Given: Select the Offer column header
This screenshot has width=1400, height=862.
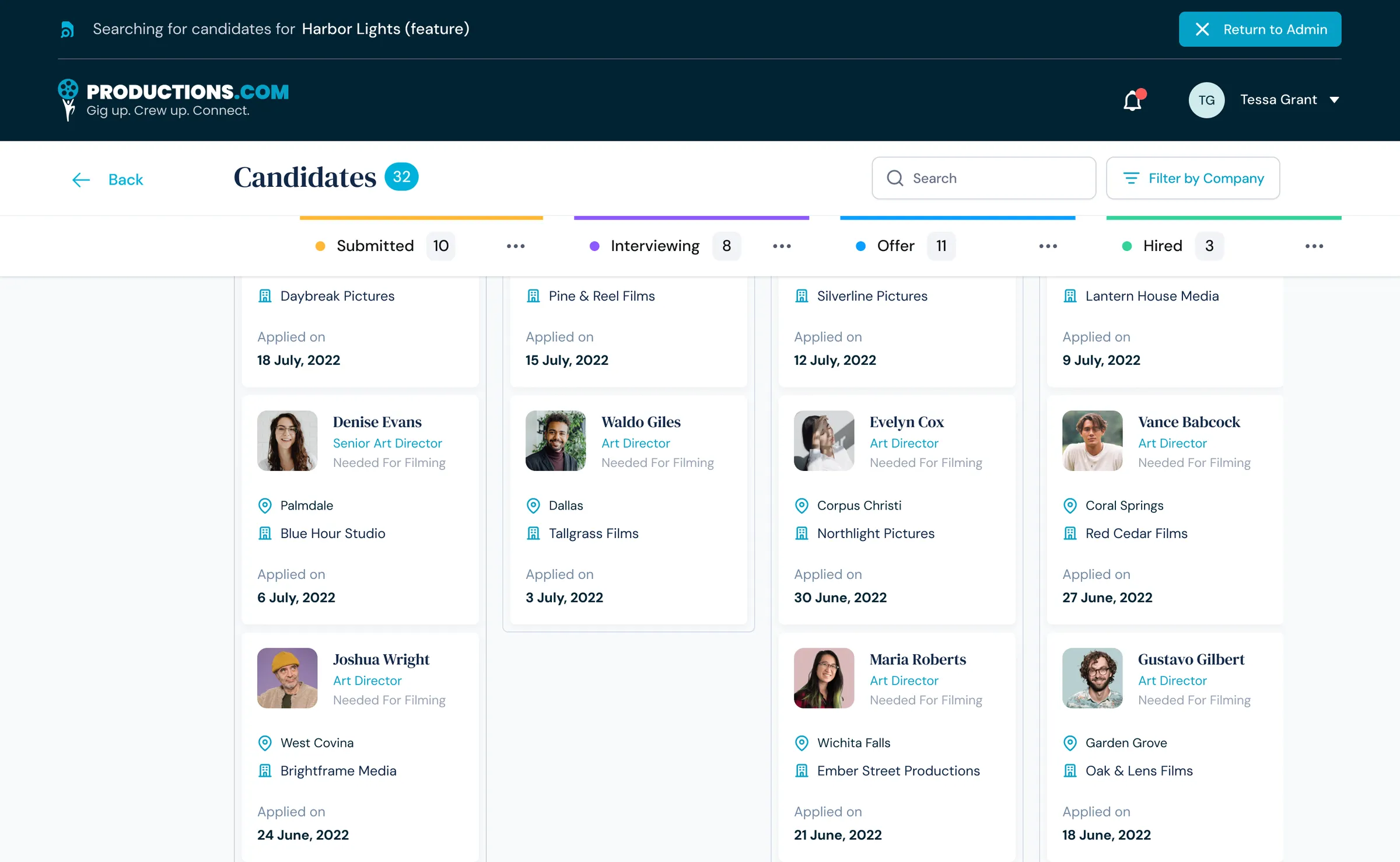Looking at the screenshot, I should pyautogui.click(x=896, y=246).
